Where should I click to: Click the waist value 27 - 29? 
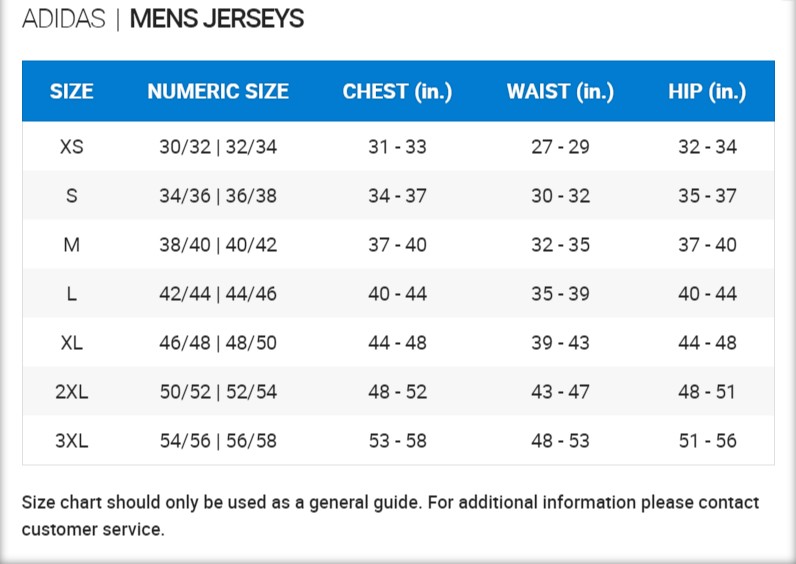(560, 147)
